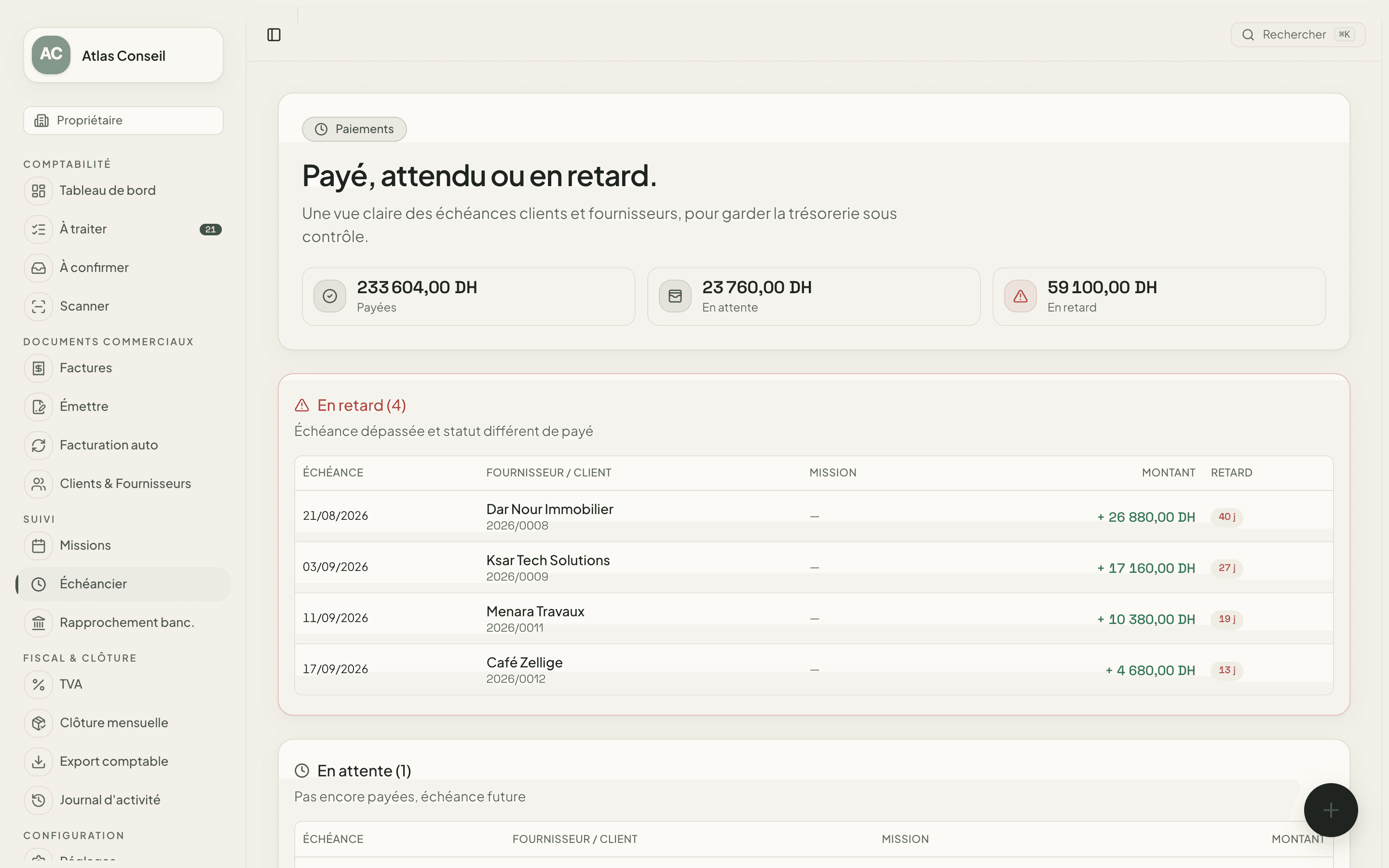Select the Ksar Tech Solutions row
The image size is (1389, 868).
(814, 567)
